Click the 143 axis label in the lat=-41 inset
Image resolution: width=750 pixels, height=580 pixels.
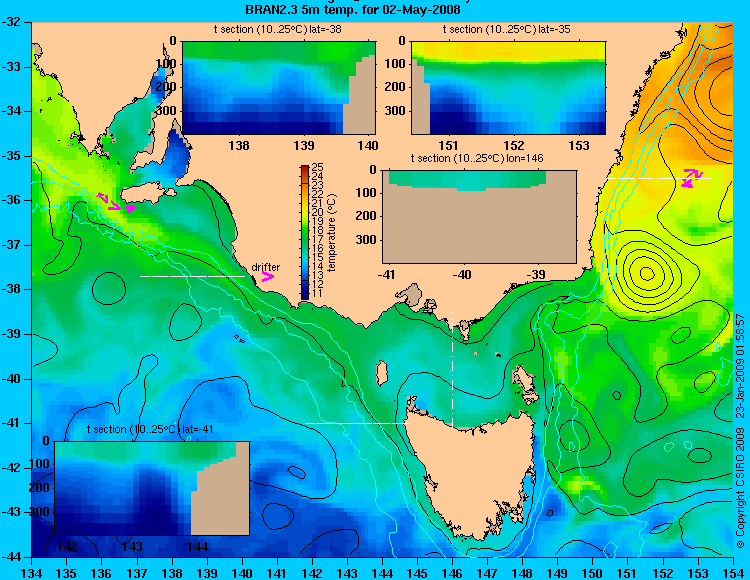coord(132,546)
